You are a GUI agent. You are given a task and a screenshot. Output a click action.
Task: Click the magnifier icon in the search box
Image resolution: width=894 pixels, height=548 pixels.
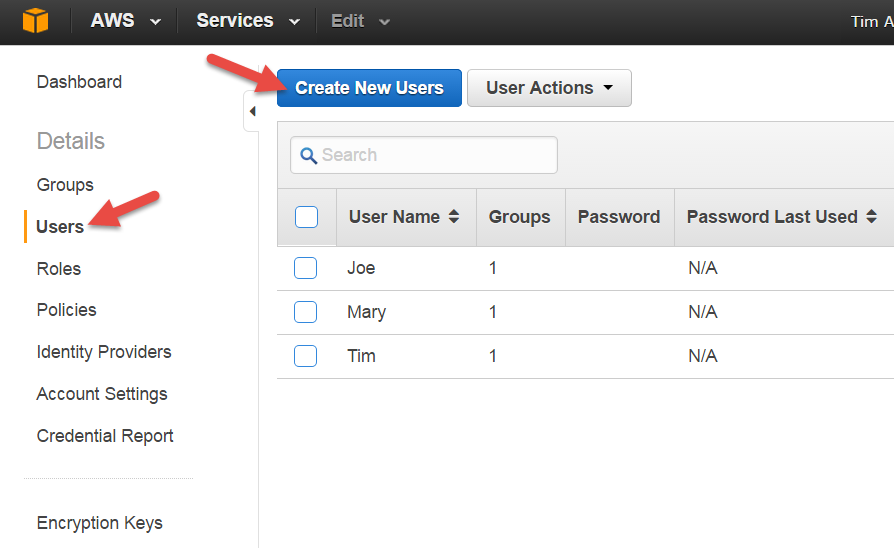click(x=308, y=156)
